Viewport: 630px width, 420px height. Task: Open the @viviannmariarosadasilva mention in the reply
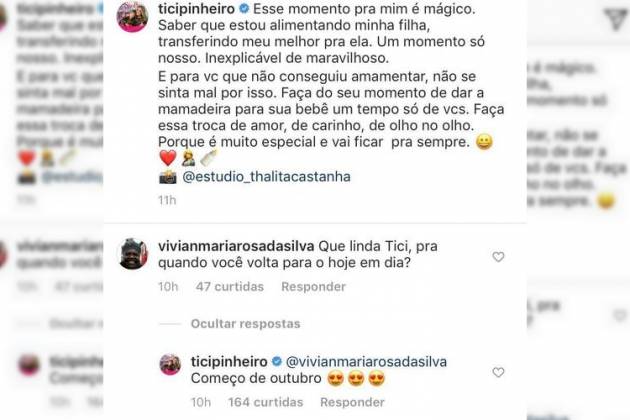[366, 362]
